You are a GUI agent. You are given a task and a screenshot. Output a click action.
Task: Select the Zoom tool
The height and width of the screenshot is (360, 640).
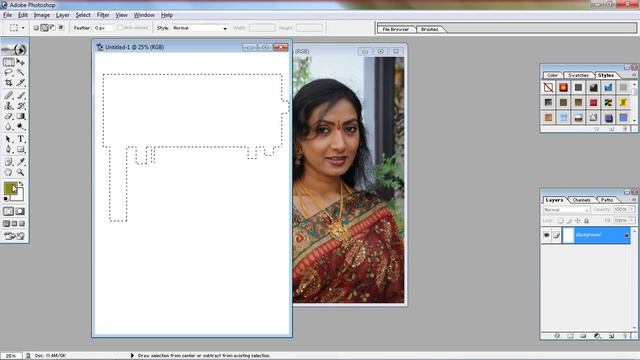click(x=21, y=172)
